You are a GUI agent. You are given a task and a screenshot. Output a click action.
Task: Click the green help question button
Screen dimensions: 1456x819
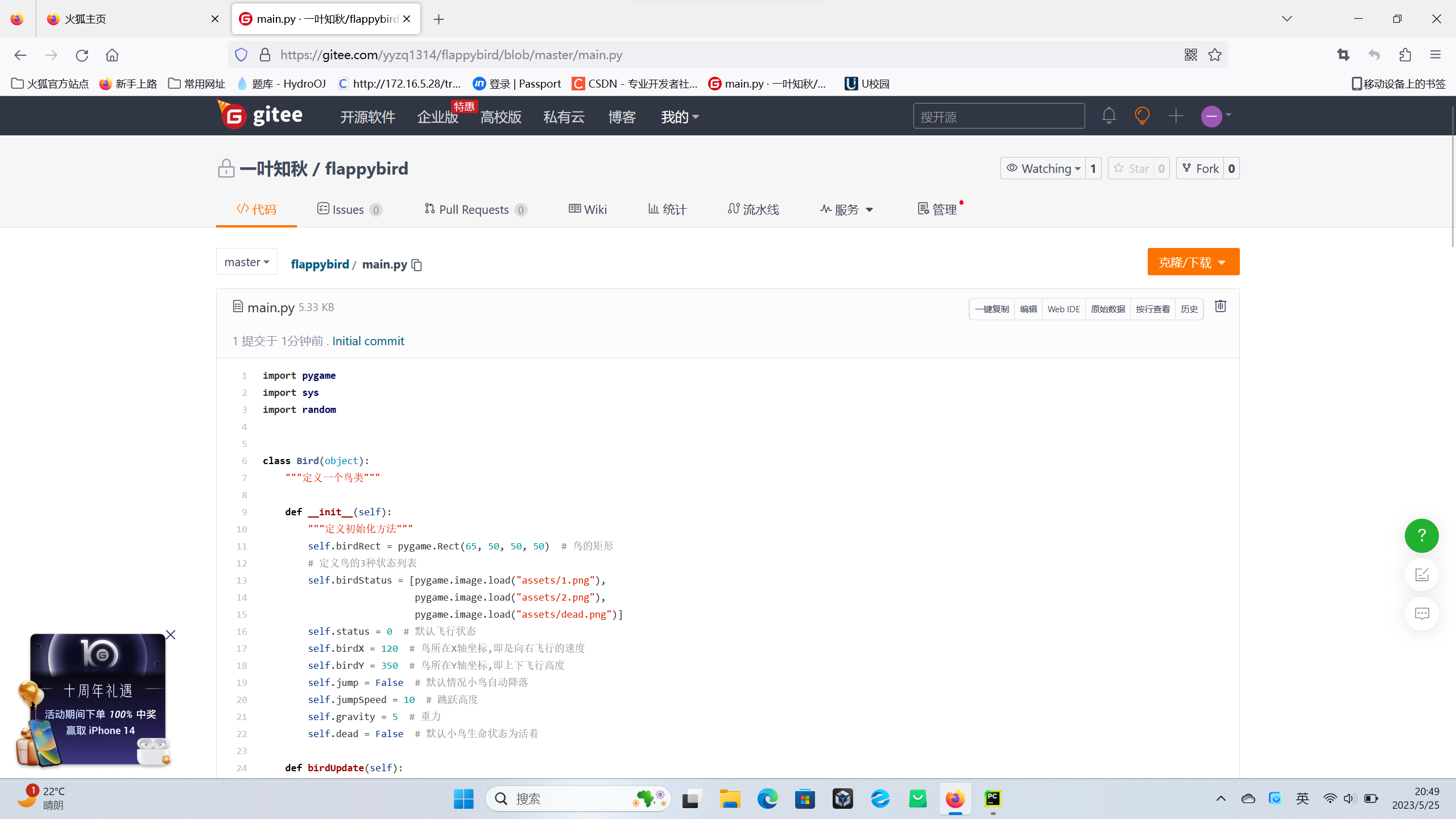pos(1421,535)
